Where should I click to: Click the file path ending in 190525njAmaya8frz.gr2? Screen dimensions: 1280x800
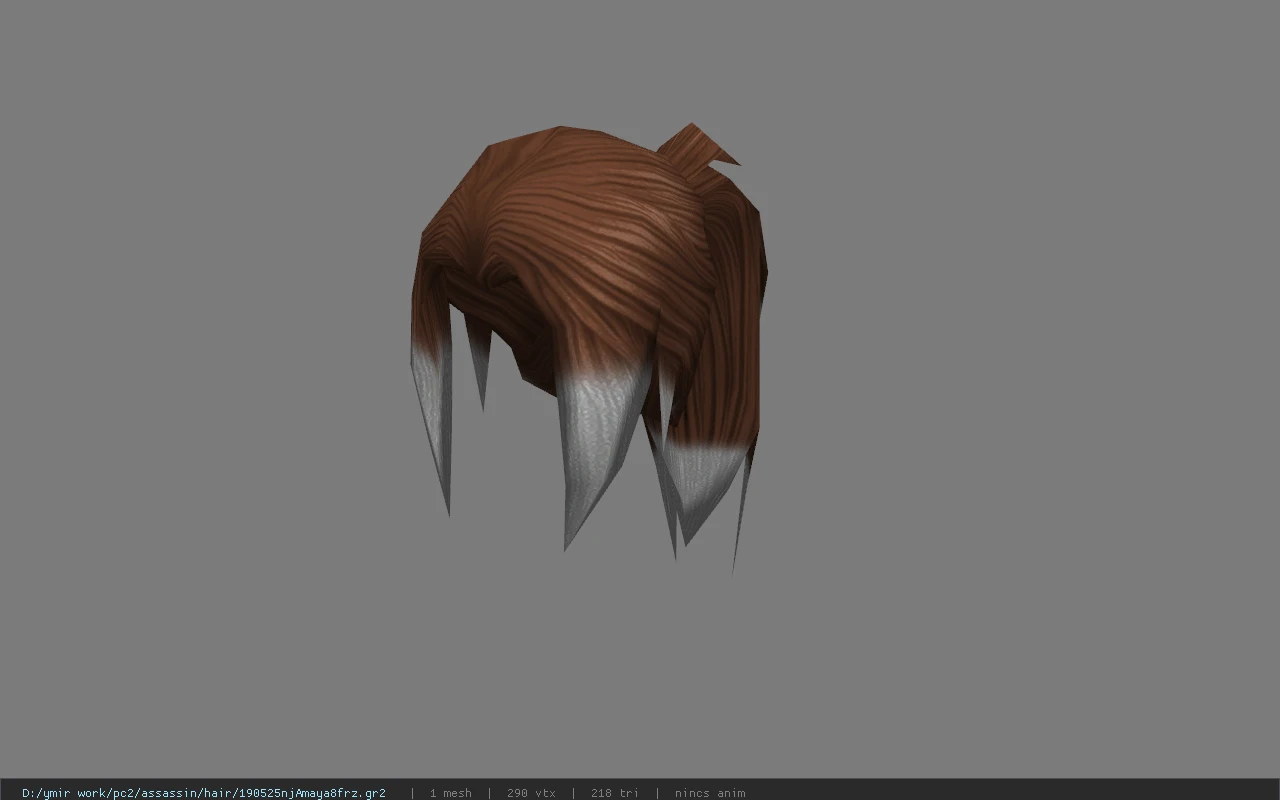pyautogui.click(x=204, y=793)
